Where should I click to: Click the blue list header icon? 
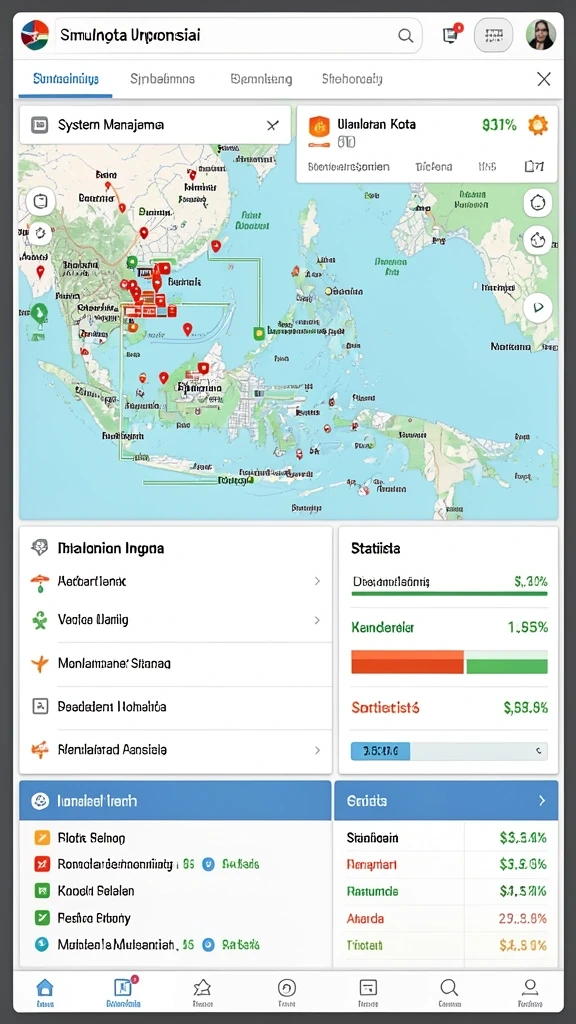point(40,801)
